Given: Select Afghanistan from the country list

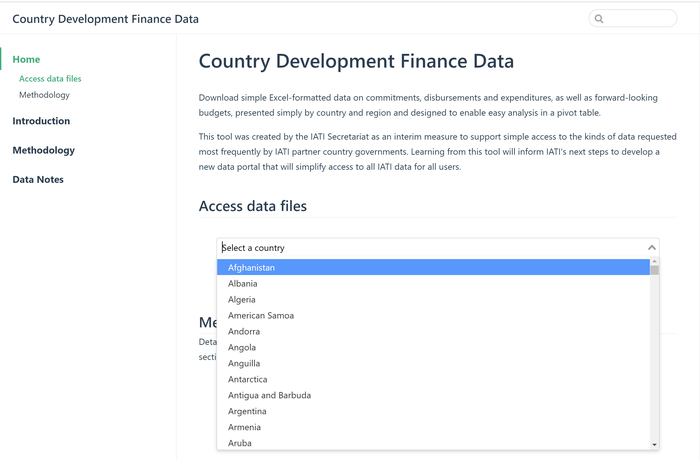Looking at the screenshot, I should (433, 268).
